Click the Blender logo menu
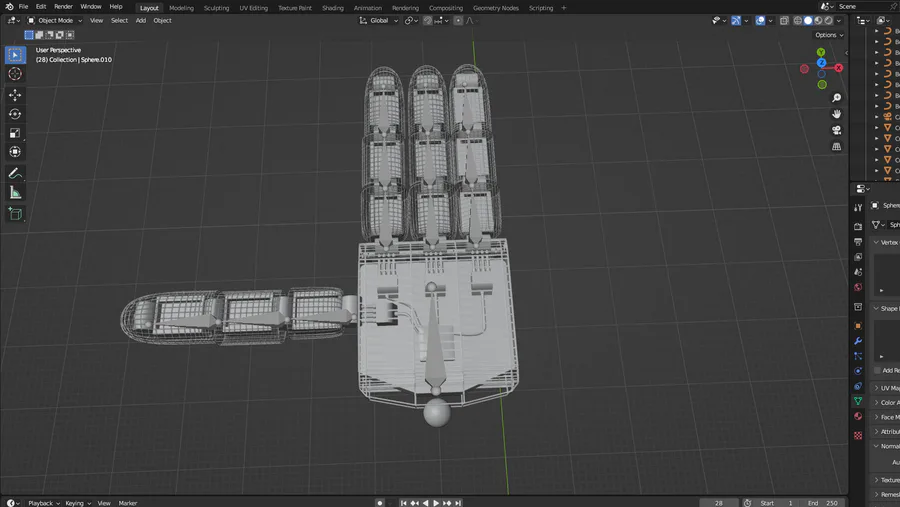Image resolution: width=900 pixels, height=507 pixels. (x=9, y=7)
